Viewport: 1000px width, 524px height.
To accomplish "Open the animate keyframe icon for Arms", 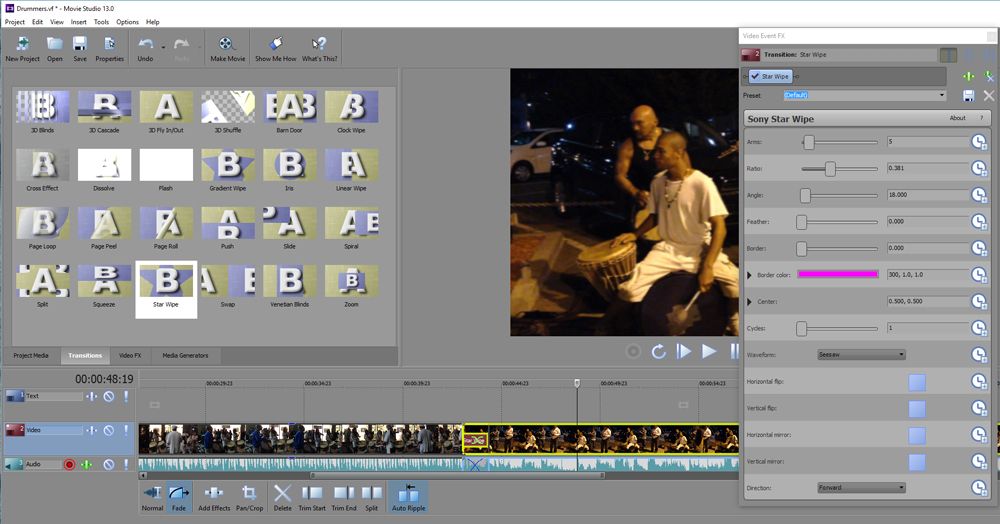I will click(979, 143).
